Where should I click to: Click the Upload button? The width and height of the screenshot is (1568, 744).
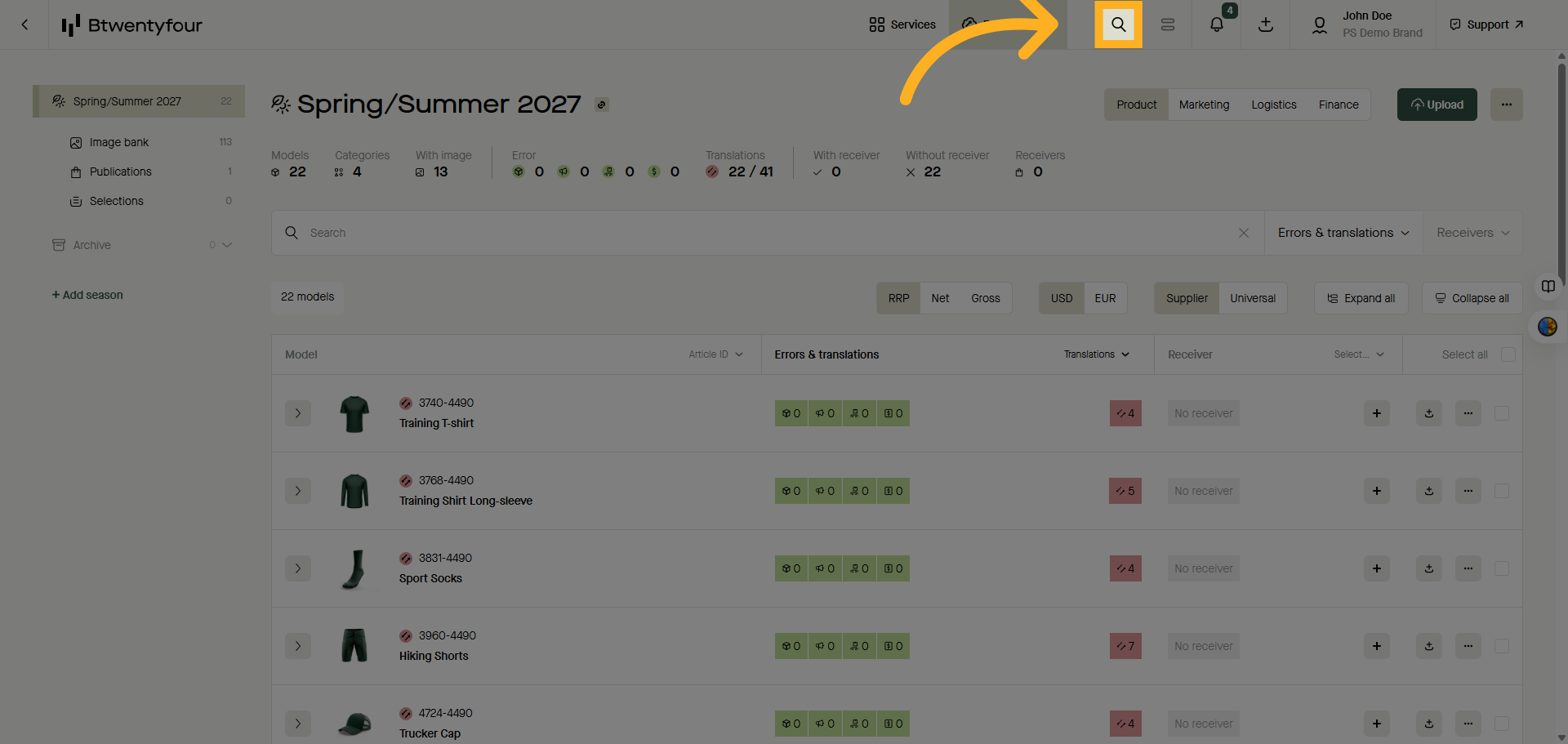pos(1437,105)
